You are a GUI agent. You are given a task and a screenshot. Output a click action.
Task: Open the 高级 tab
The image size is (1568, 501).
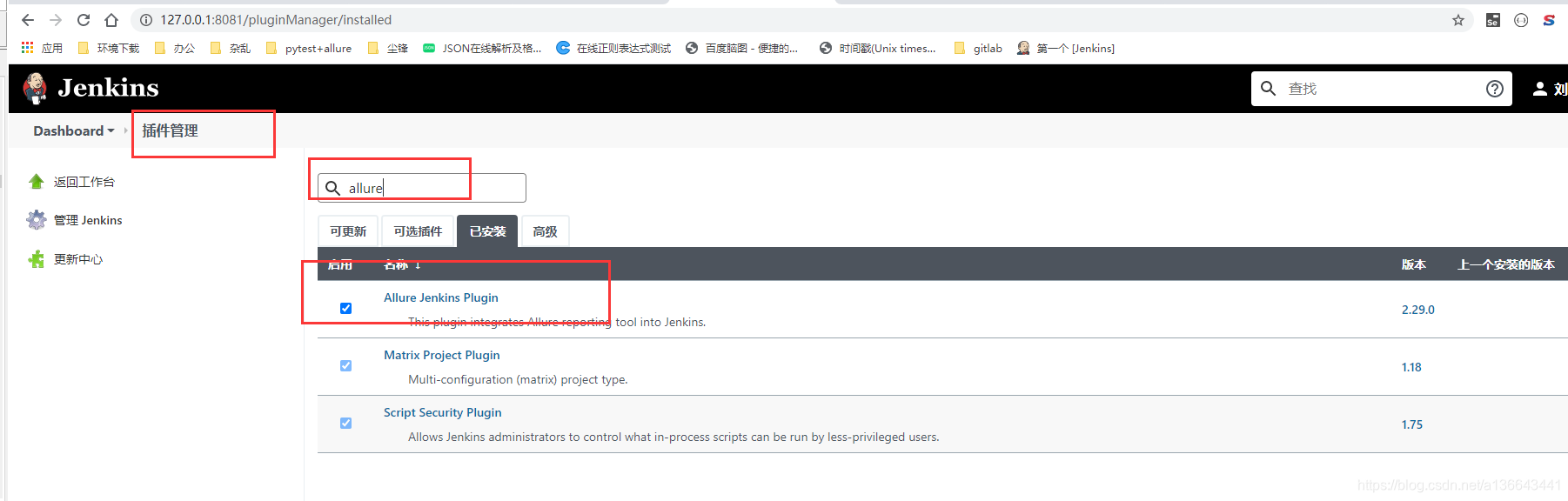[545, 231]
